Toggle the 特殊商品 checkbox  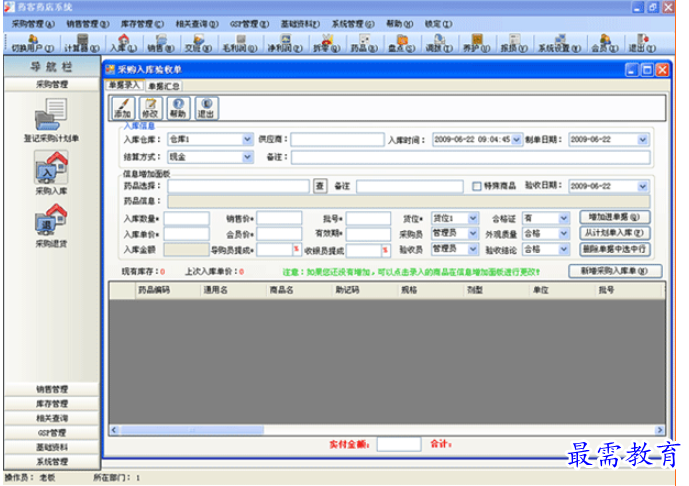pos(477,186)
